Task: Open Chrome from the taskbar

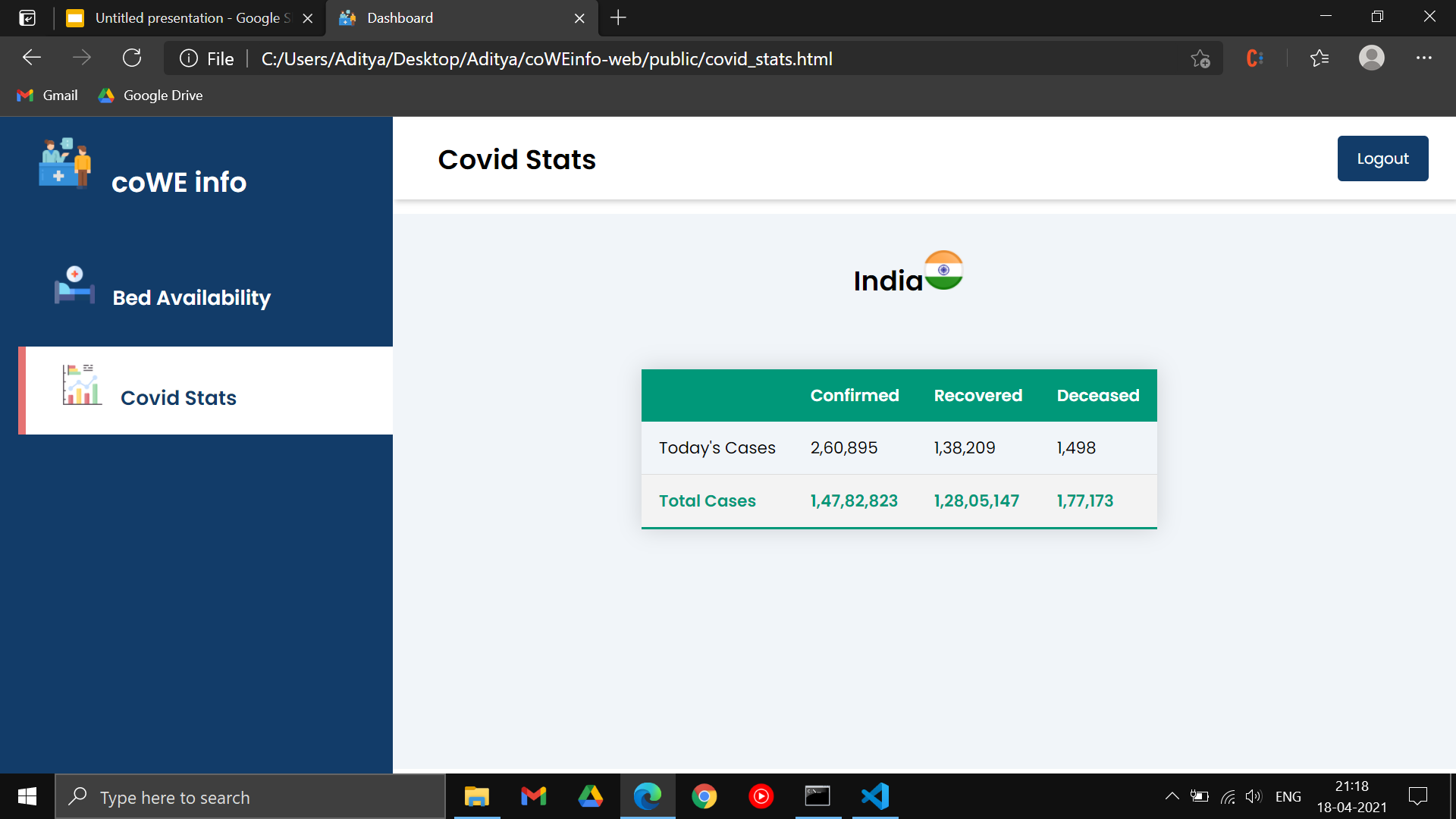Action: [x=704, y=796]
